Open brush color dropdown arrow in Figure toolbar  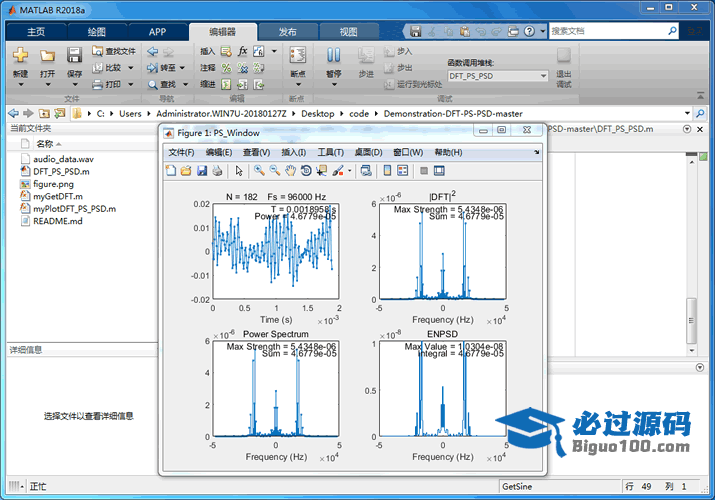click(349, 171)
